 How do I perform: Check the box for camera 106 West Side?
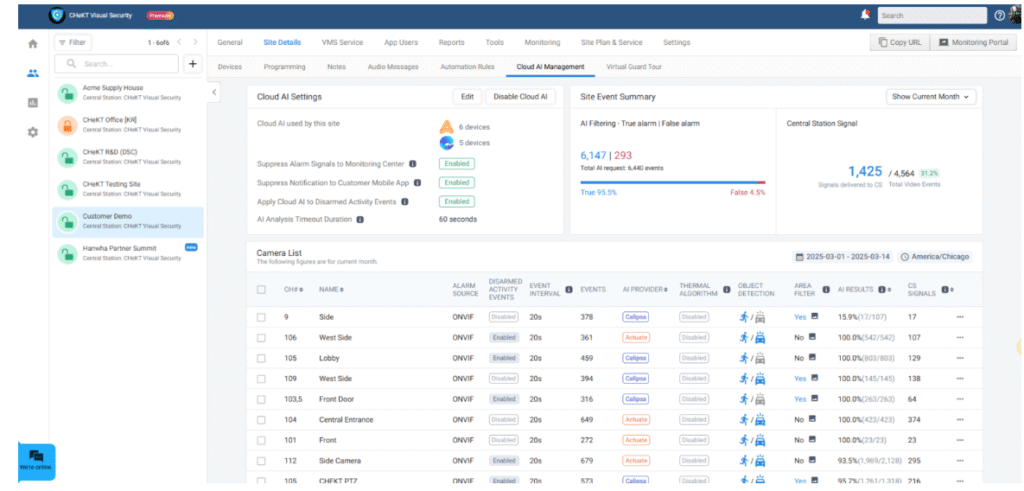(x=261, y=338)
